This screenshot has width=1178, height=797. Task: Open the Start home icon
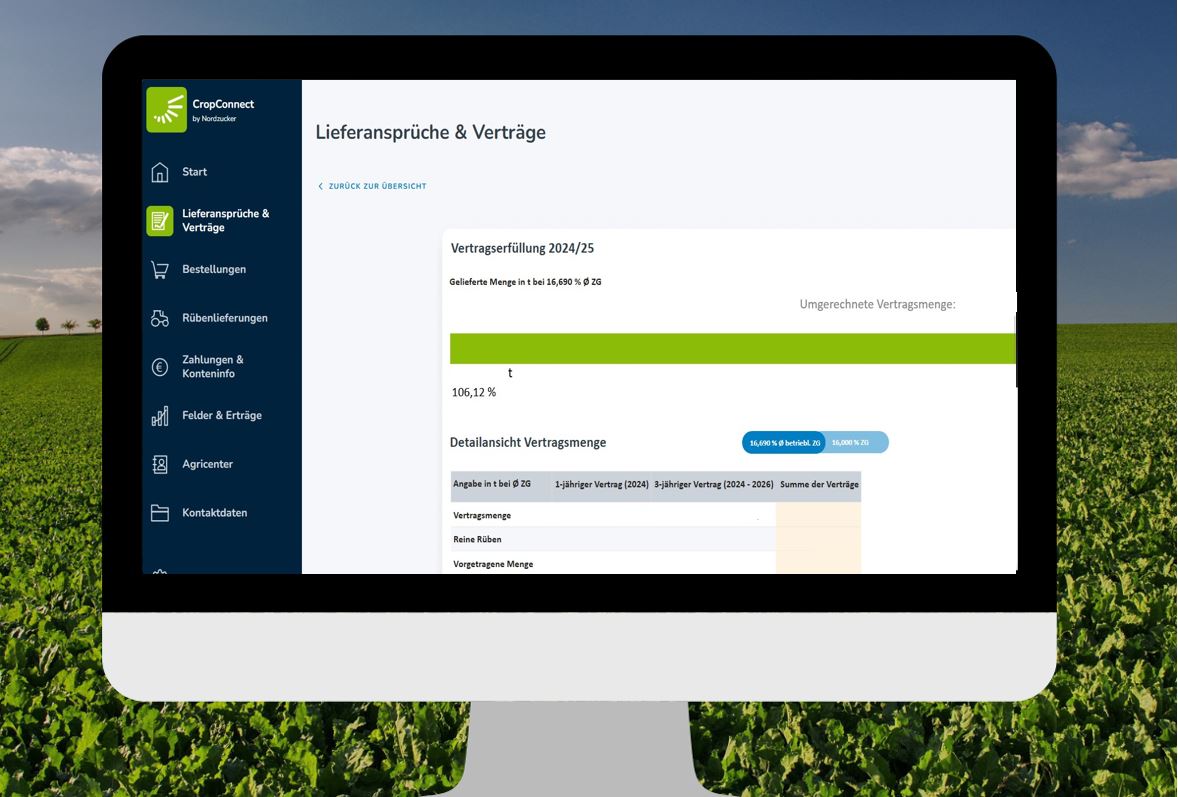pos(160,172)
